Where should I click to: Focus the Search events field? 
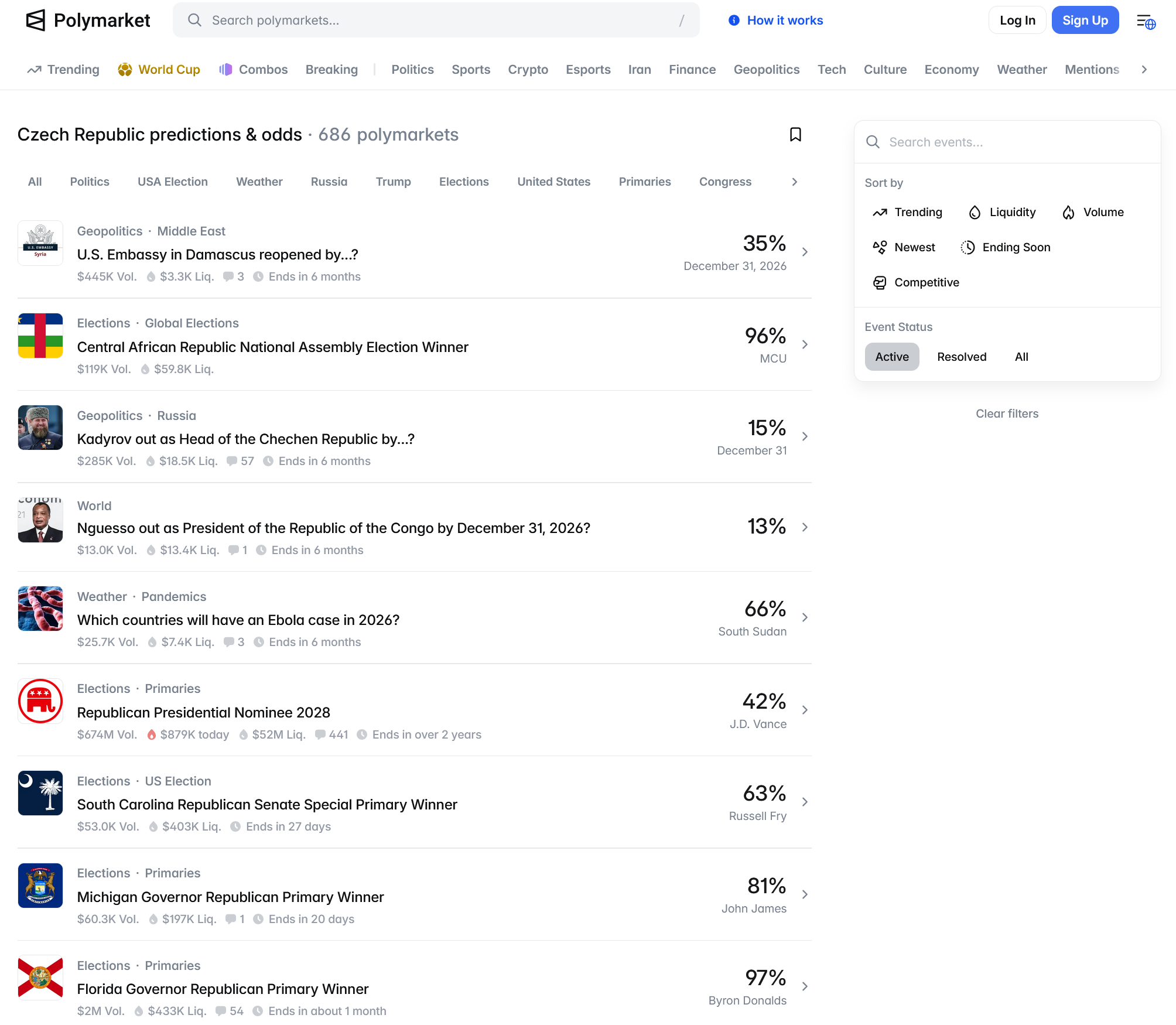[1007, 142]
